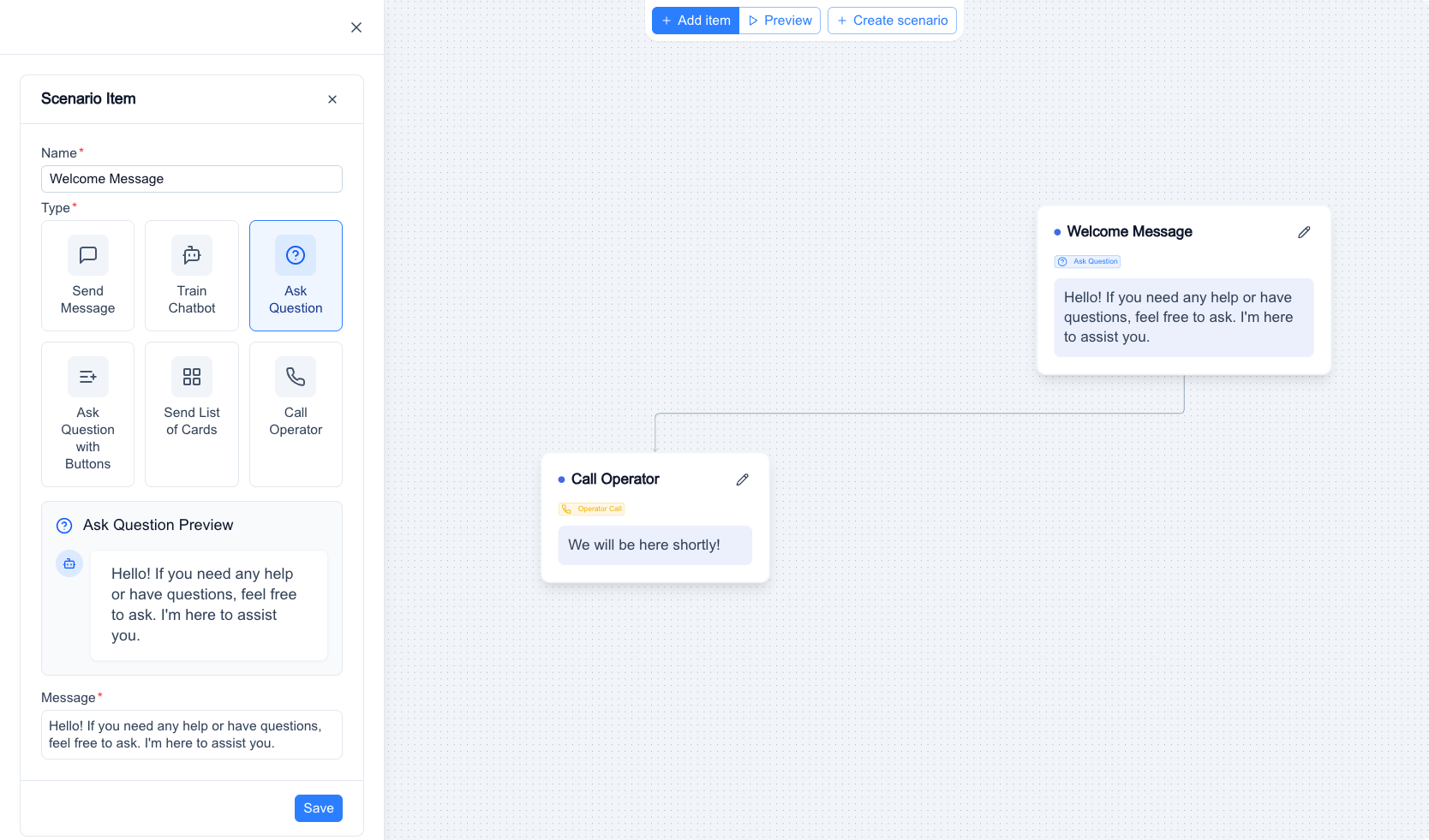Click the question mark icon beside Ask Question Preview
This screenshot has width=1429, height=840.
(x=64, y=526)
